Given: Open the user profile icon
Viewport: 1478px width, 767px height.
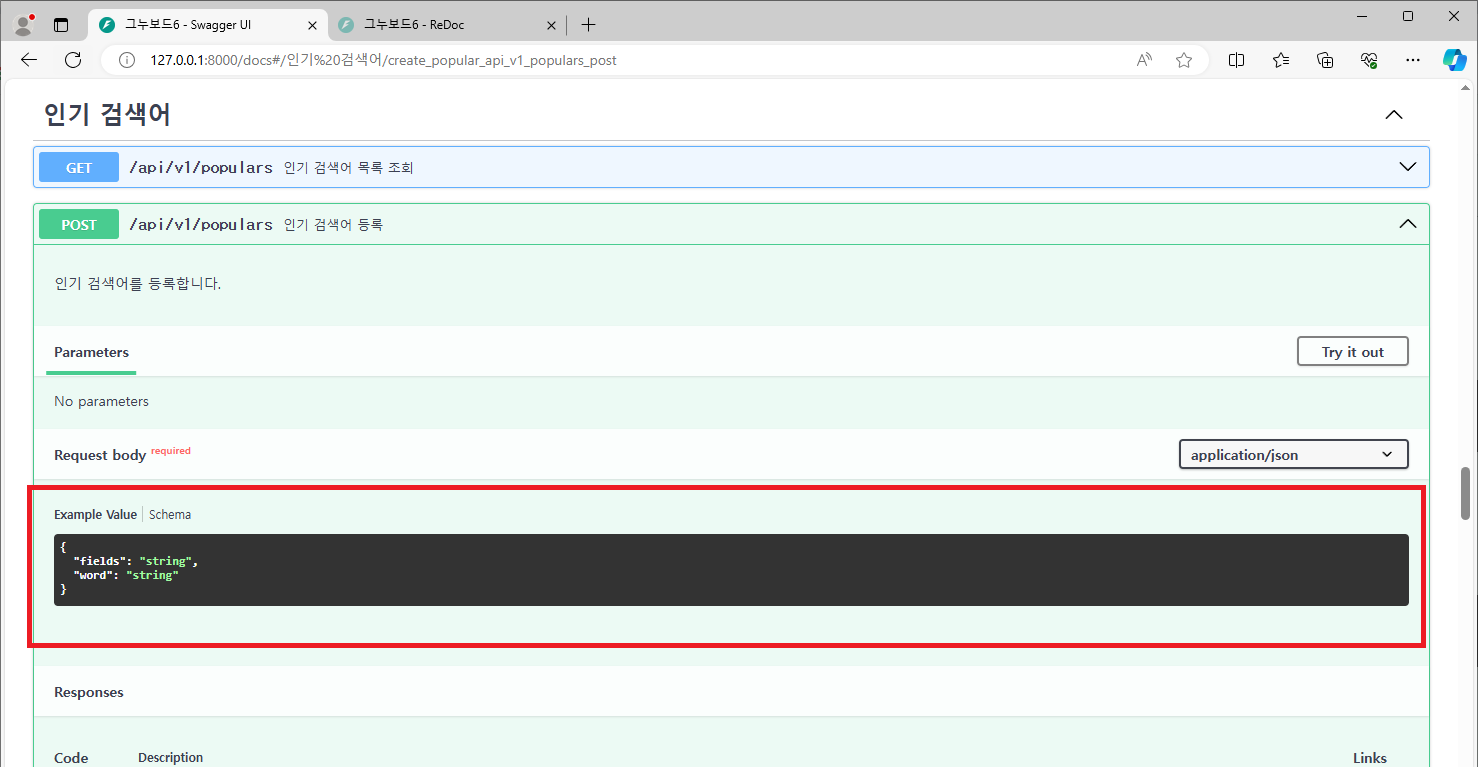Looking at the screenshot, I should coord(24,25).
